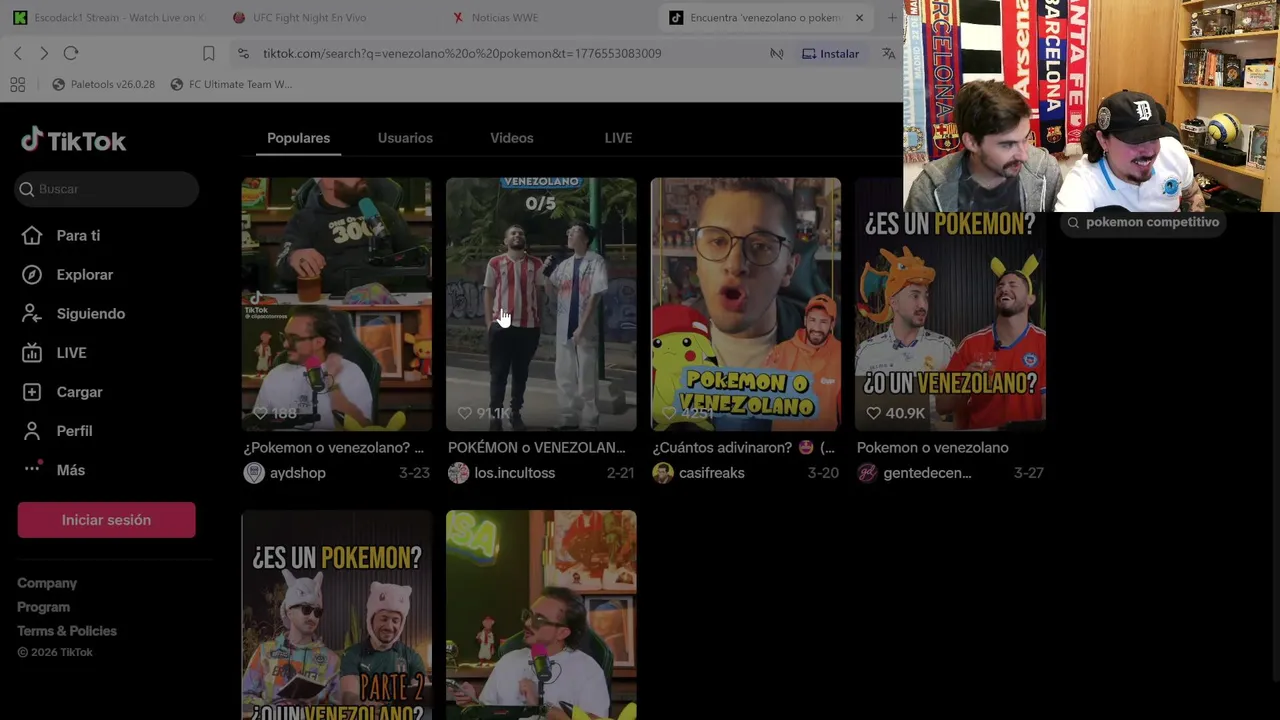This screenshot has height=720, width=1280.
Task: Open the Explorar compass icon
Action: tap(32, 274)
